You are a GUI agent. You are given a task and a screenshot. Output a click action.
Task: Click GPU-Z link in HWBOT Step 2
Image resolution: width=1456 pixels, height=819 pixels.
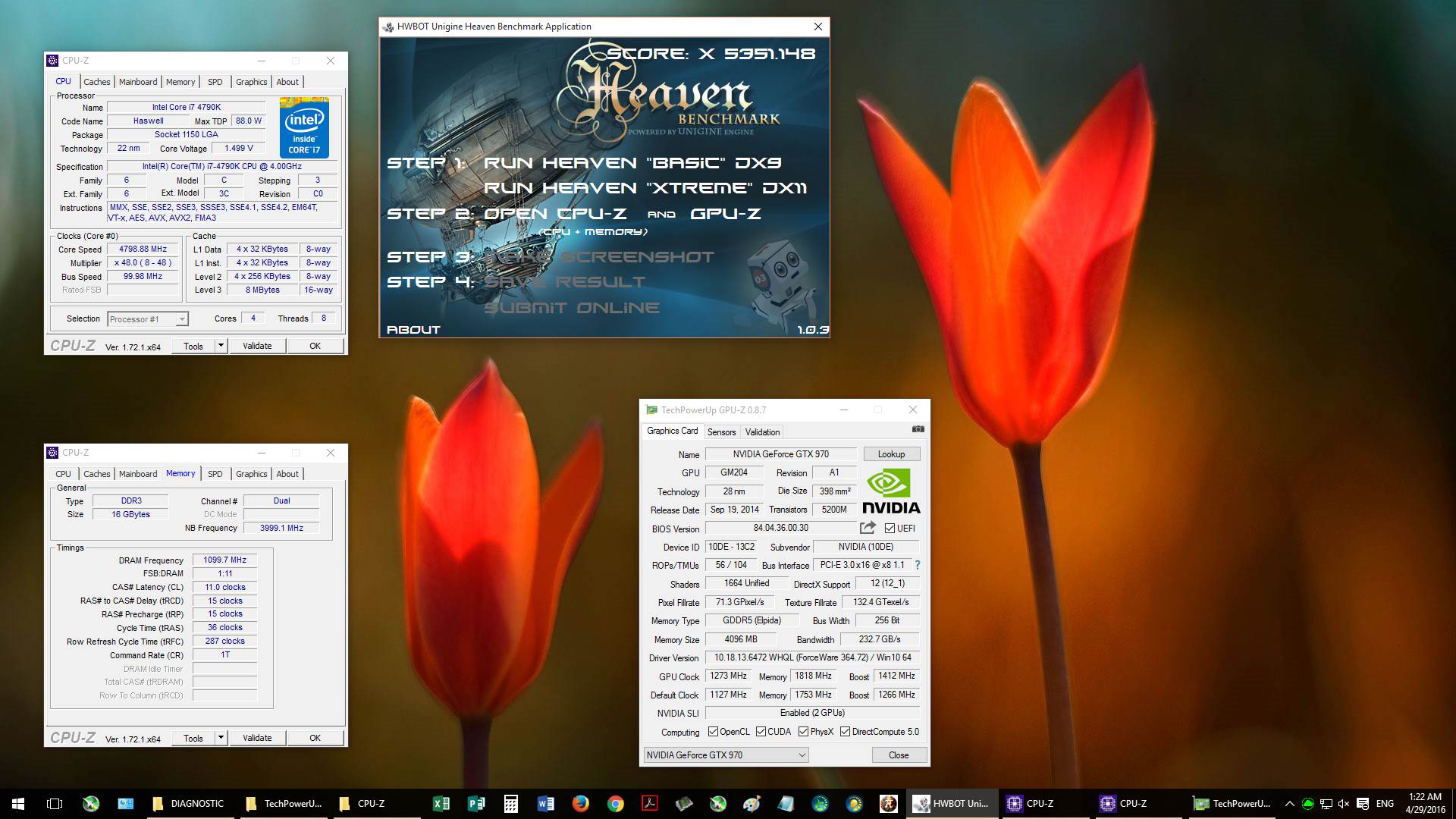[725, 214]
